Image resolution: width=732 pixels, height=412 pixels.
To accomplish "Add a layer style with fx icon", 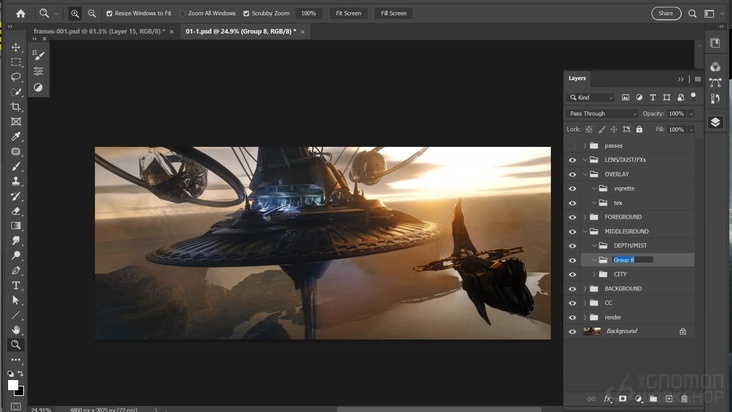I will pyautogui.click(x=607, y=398).
